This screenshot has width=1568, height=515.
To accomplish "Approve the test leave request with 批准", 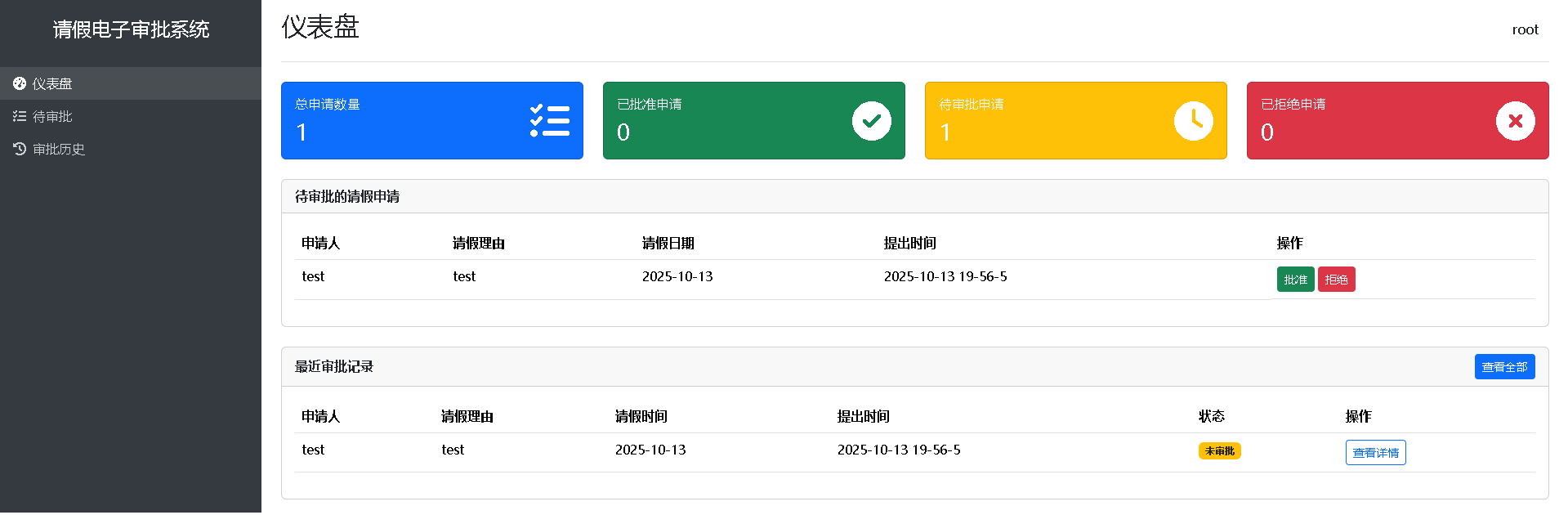I will 1295,280.
